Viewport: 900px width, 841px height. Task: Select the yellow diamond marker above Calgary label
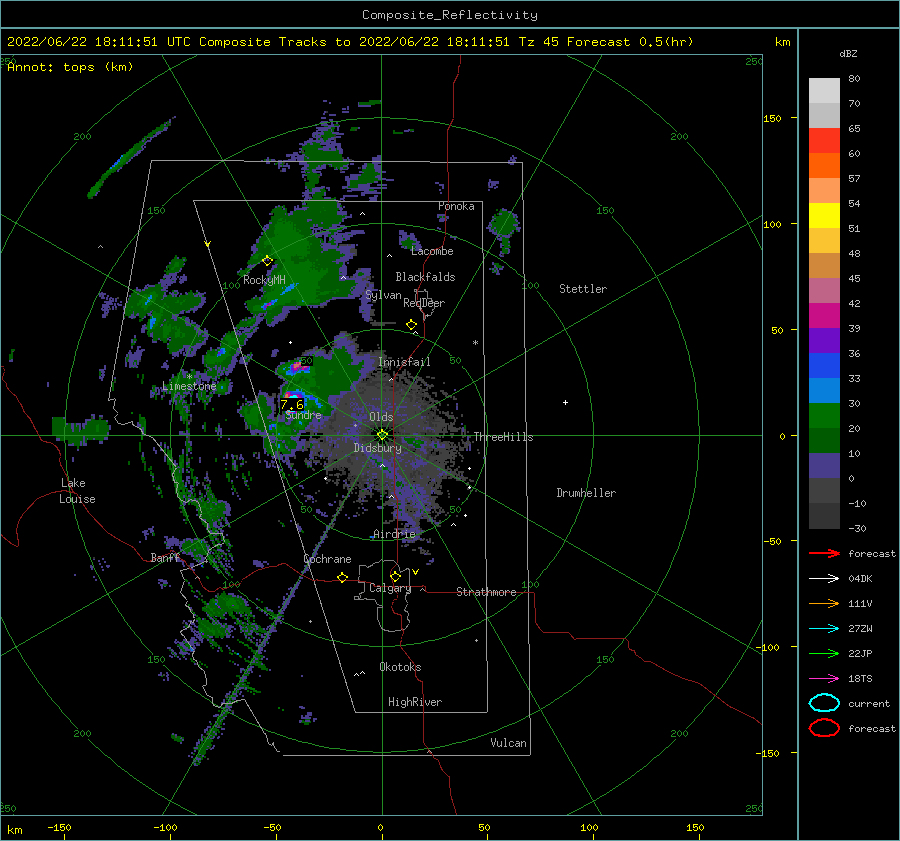tap(395, 576)
